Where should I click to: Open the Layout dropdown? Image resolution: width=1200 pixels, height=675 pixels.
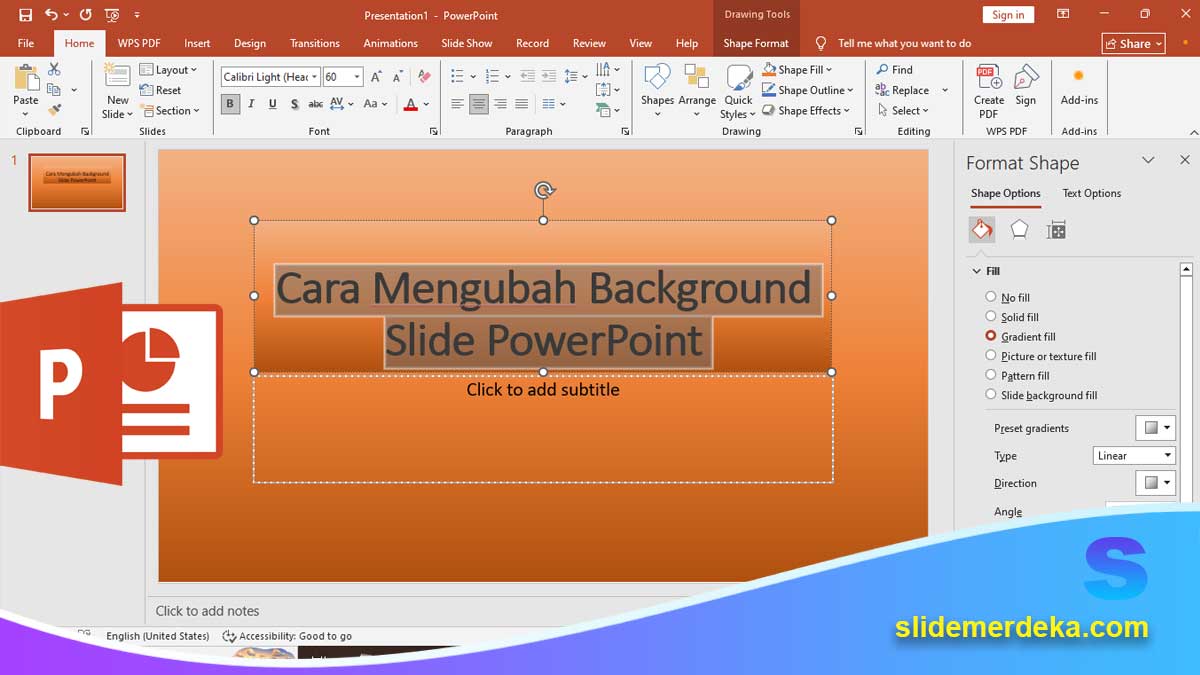pyautogui.click(x=168, y=70)
